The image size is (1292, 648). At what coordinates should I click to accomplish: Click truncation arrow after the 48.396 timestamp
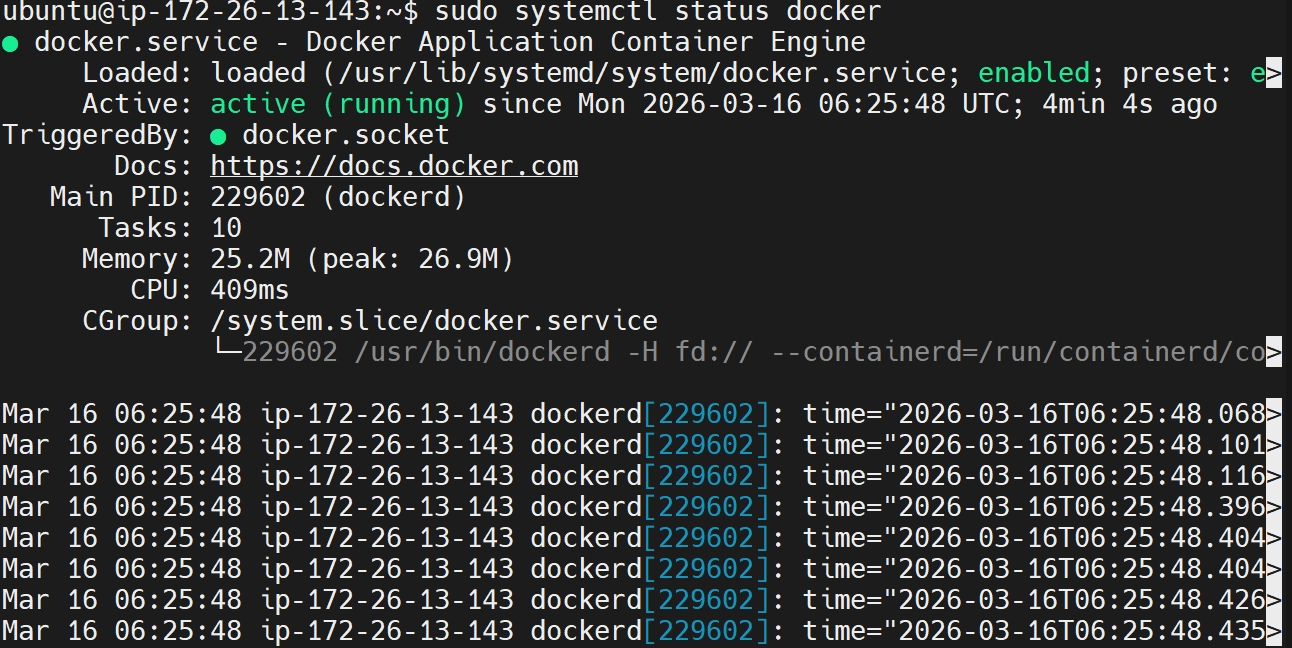(x=1273, y=507)
